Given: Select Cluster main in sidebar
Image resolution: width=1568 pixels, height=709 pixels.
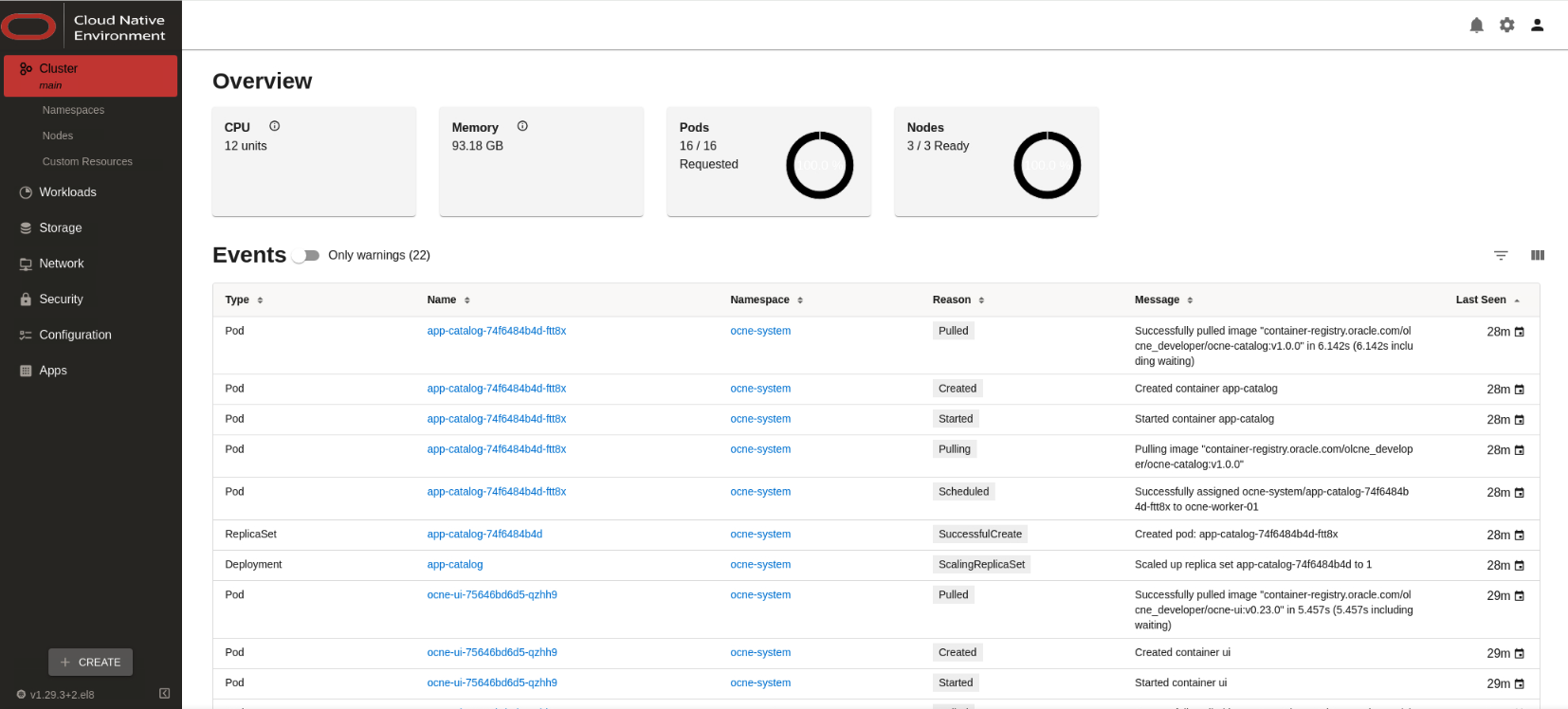Looking at the screenshot, I should (x=91, y=76).
